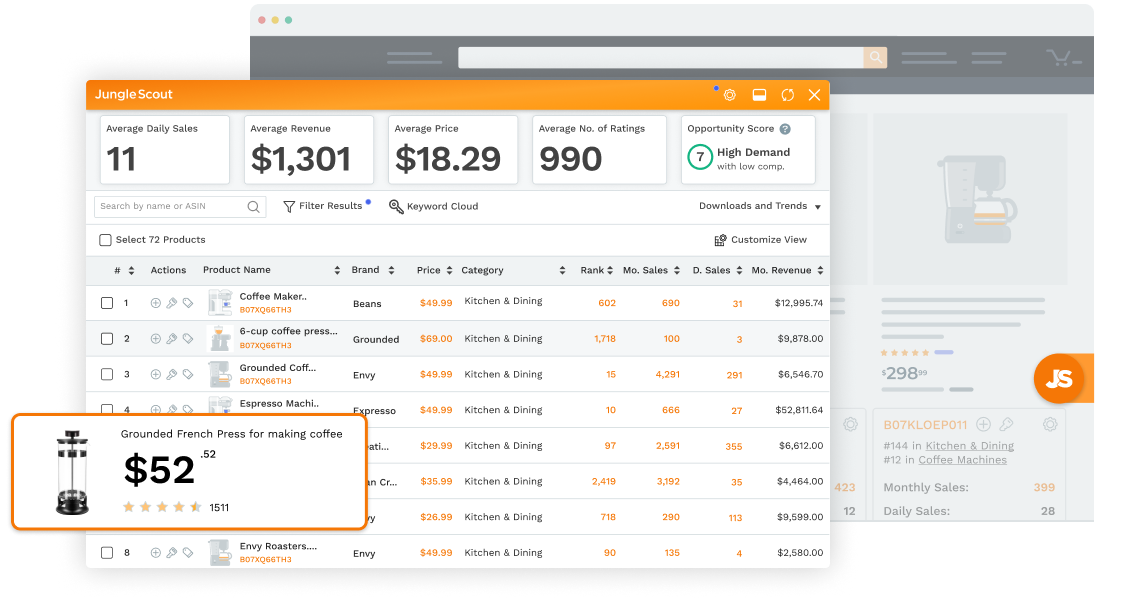Image resolution: width=1132 pixels, height=600 pixels.
Task: Check Select 72 Products box
Action: pyautogui.click(x=105, y=240)
